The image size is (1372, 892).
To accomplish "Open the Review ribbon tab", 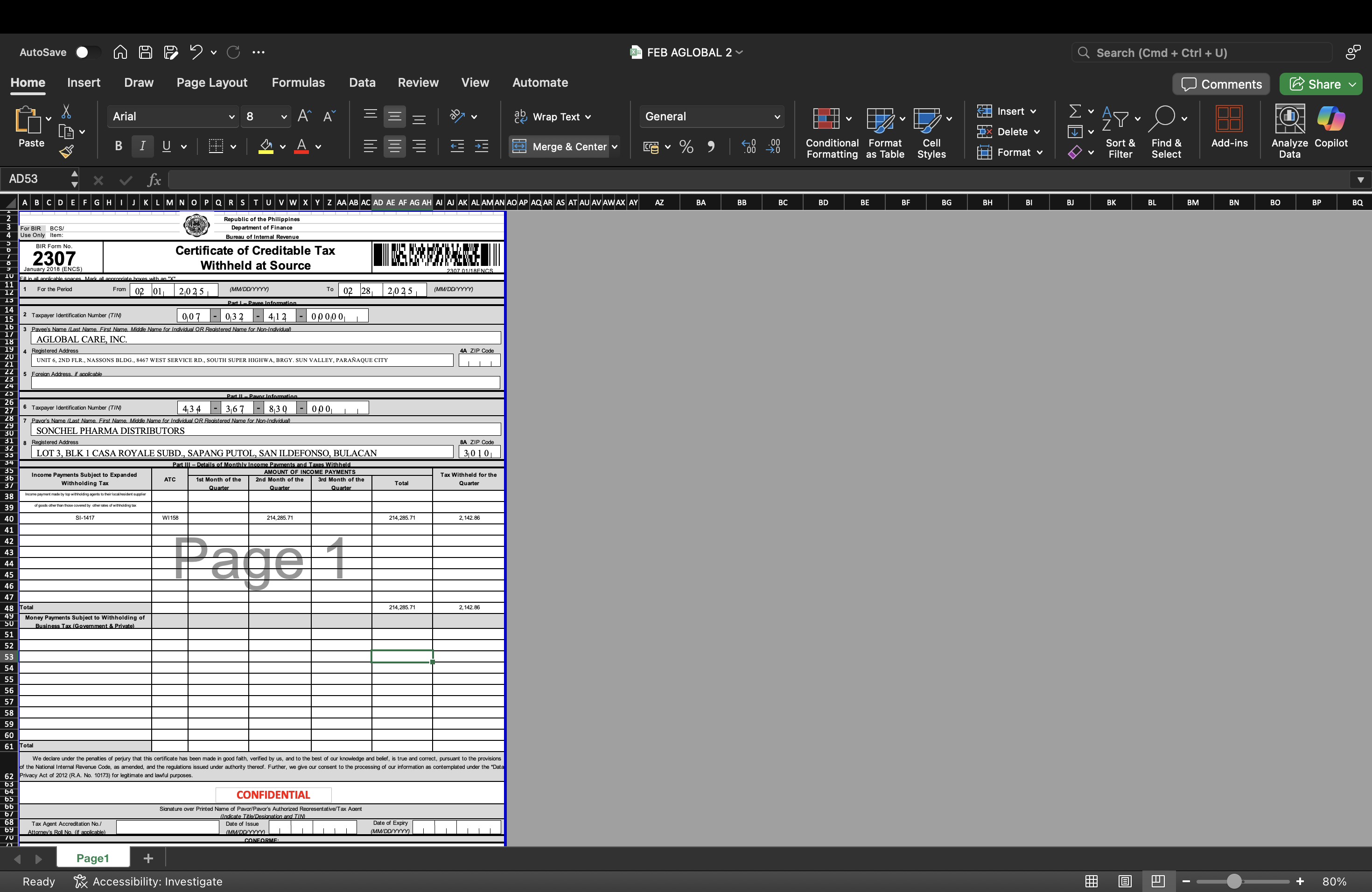I will (418, 83).
